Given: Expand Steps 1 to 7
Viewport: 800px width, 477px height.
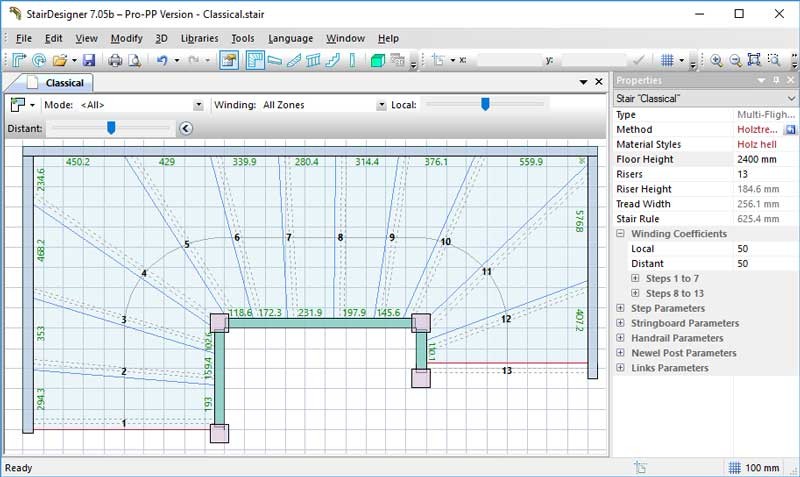Looking at the screenshot, I should (x=635, y=278).
